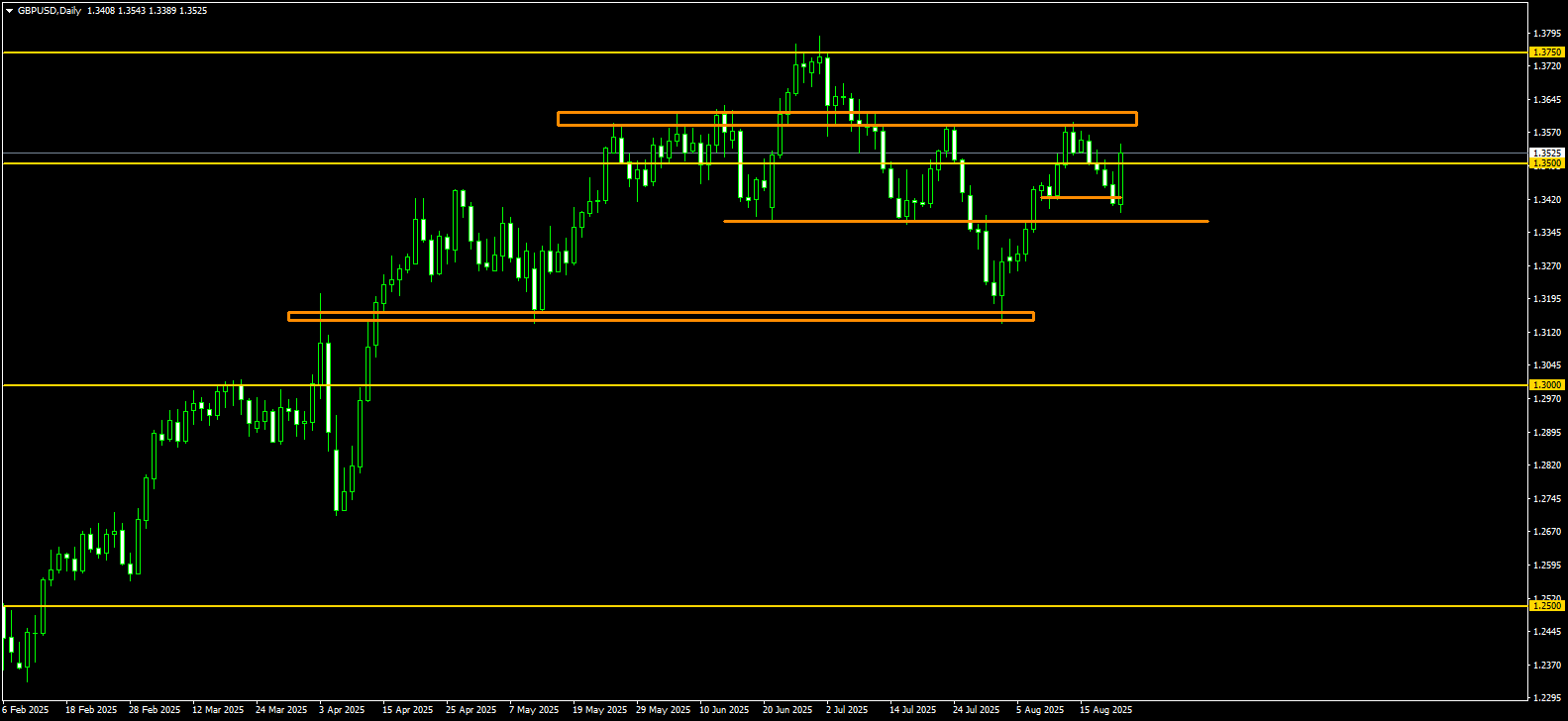The width and height of the screenshot is (1568, 721).
Task: Click the close value '1.3525' in the chart header
Action: click(x=193, y=11)
